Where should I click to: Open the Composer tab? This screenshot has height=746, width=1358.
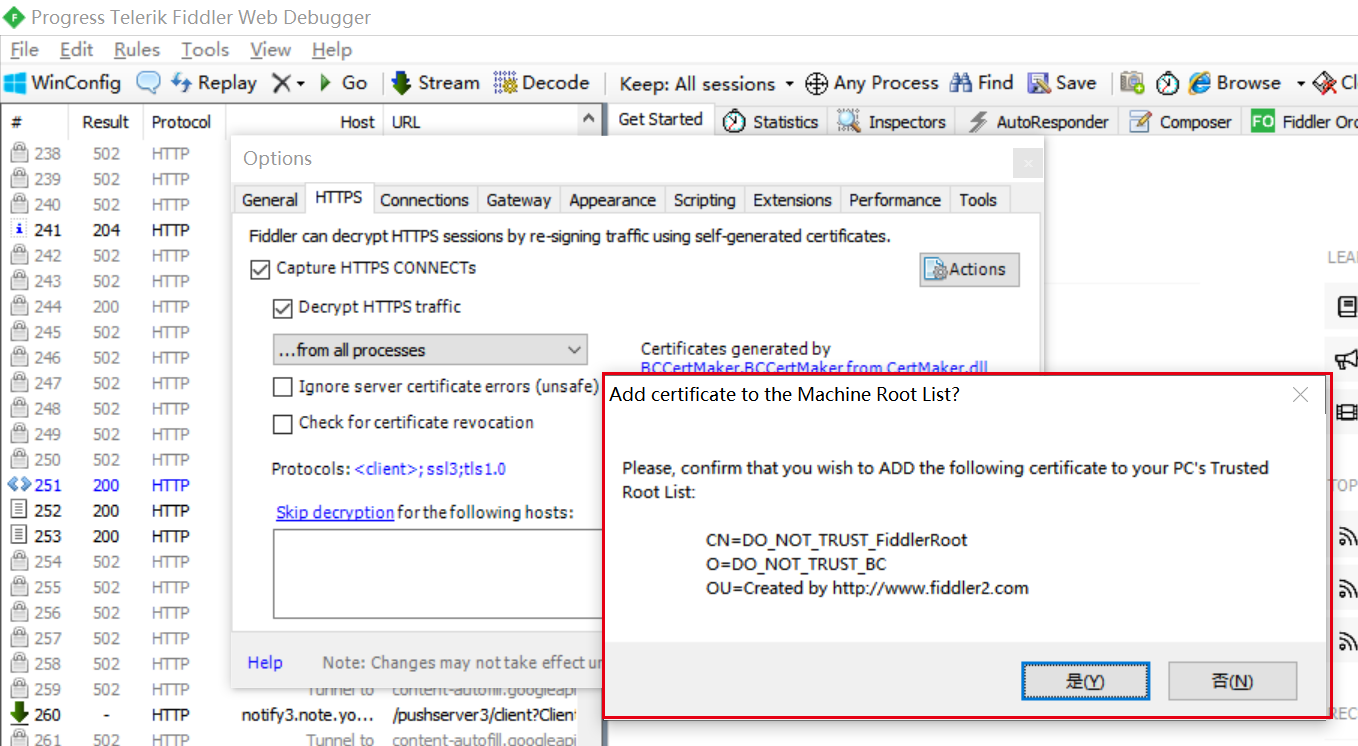[1180, 122]
